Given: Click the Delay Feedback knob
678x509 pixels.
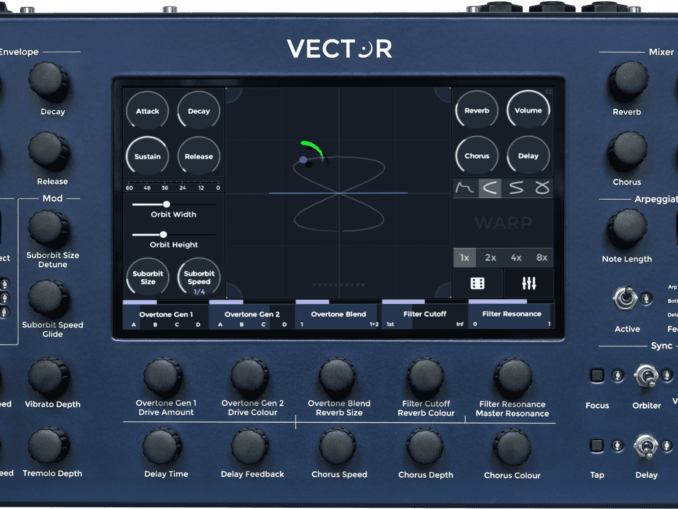Looking at the screenshot, I should 250,447.
